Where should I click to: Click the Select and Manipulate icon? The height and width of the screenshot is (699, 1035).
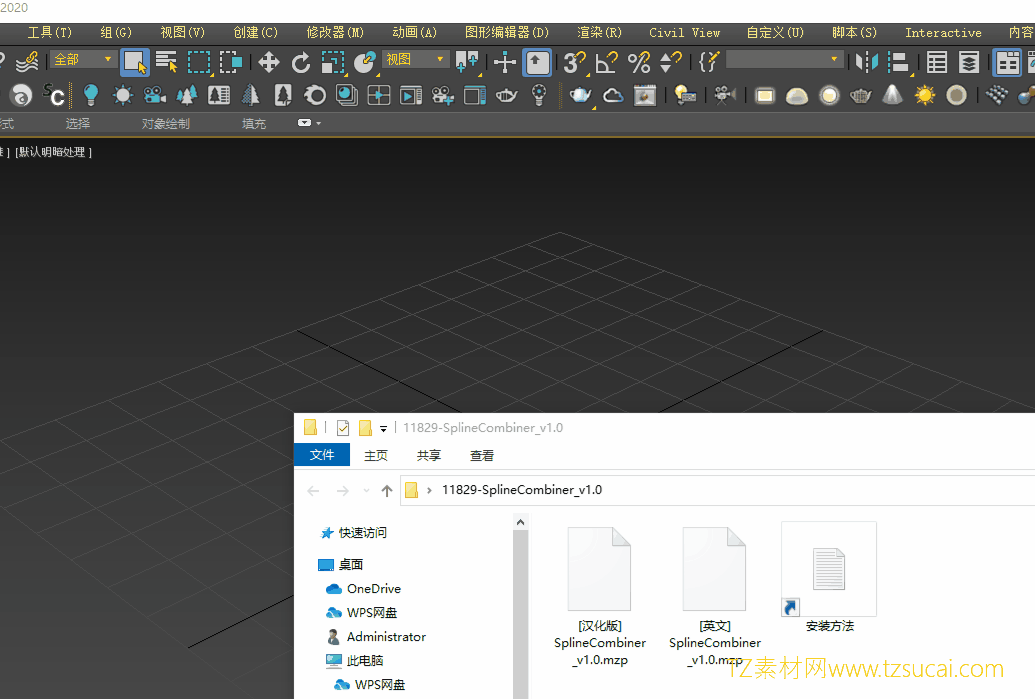(505, 62)
